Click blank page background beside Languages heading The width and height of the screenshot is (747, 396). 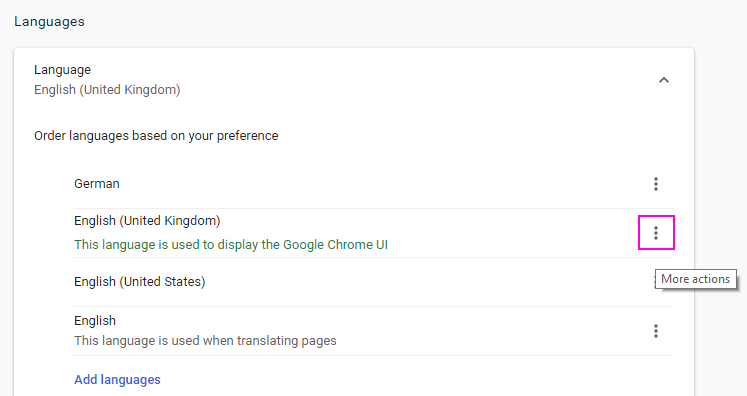(381, 22)
